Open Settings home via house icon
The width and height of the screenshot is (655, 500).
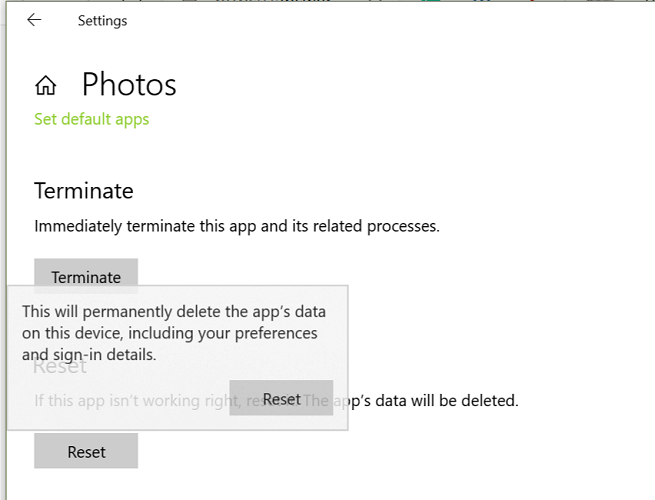pos(46,85)
